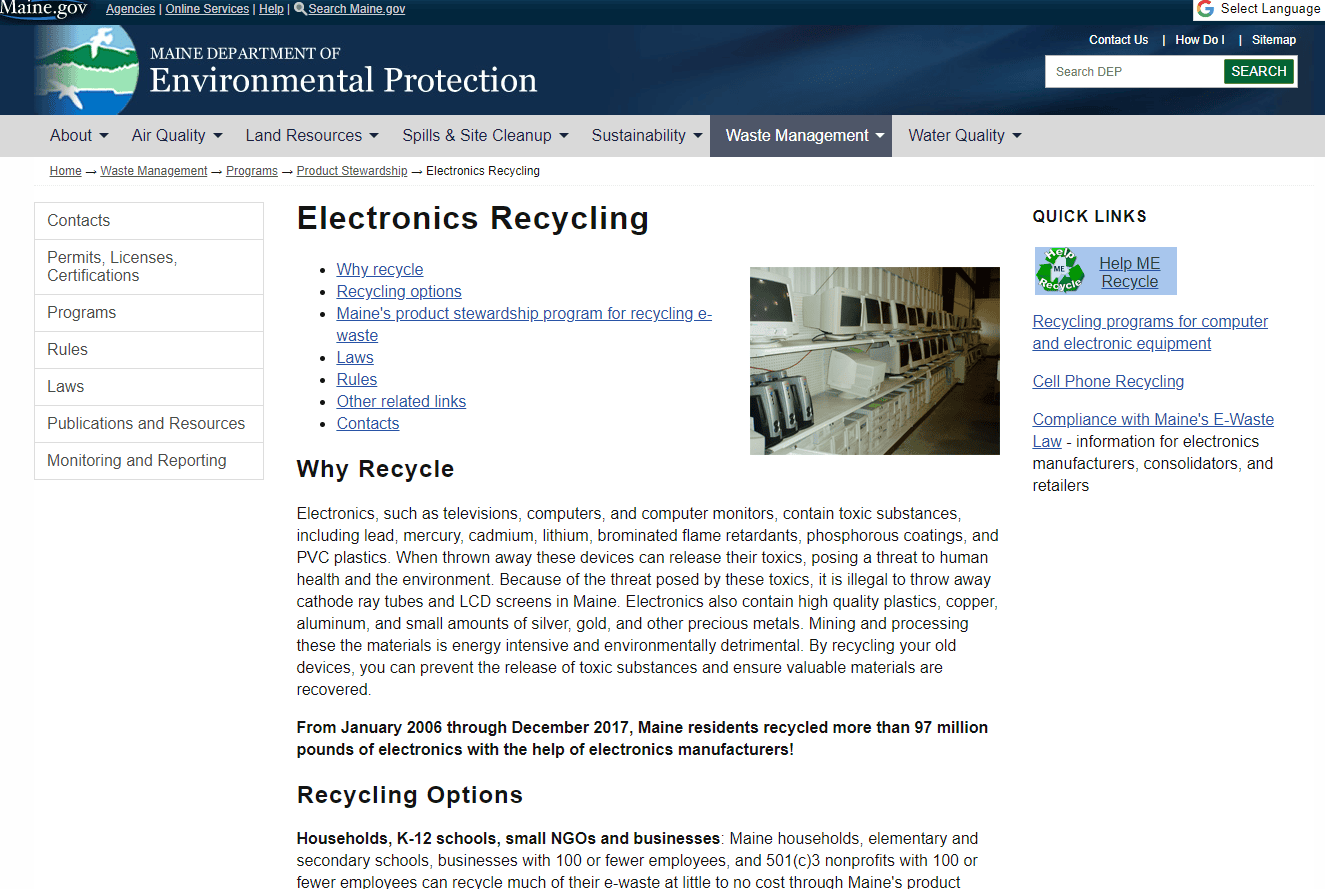
Task: Go to Product Stewardship breadcrumb
Action: coord(352,171)
